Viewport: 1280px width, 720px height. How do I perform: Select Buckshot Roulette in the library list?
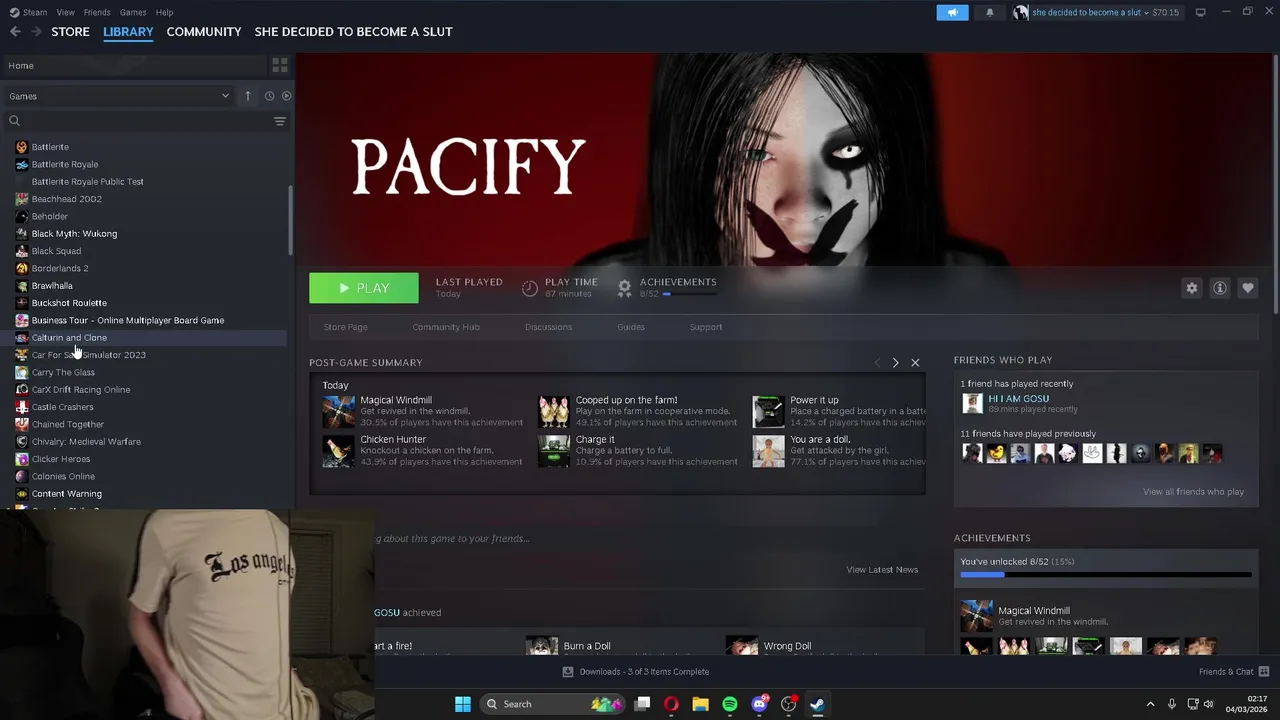pos(69,303)
